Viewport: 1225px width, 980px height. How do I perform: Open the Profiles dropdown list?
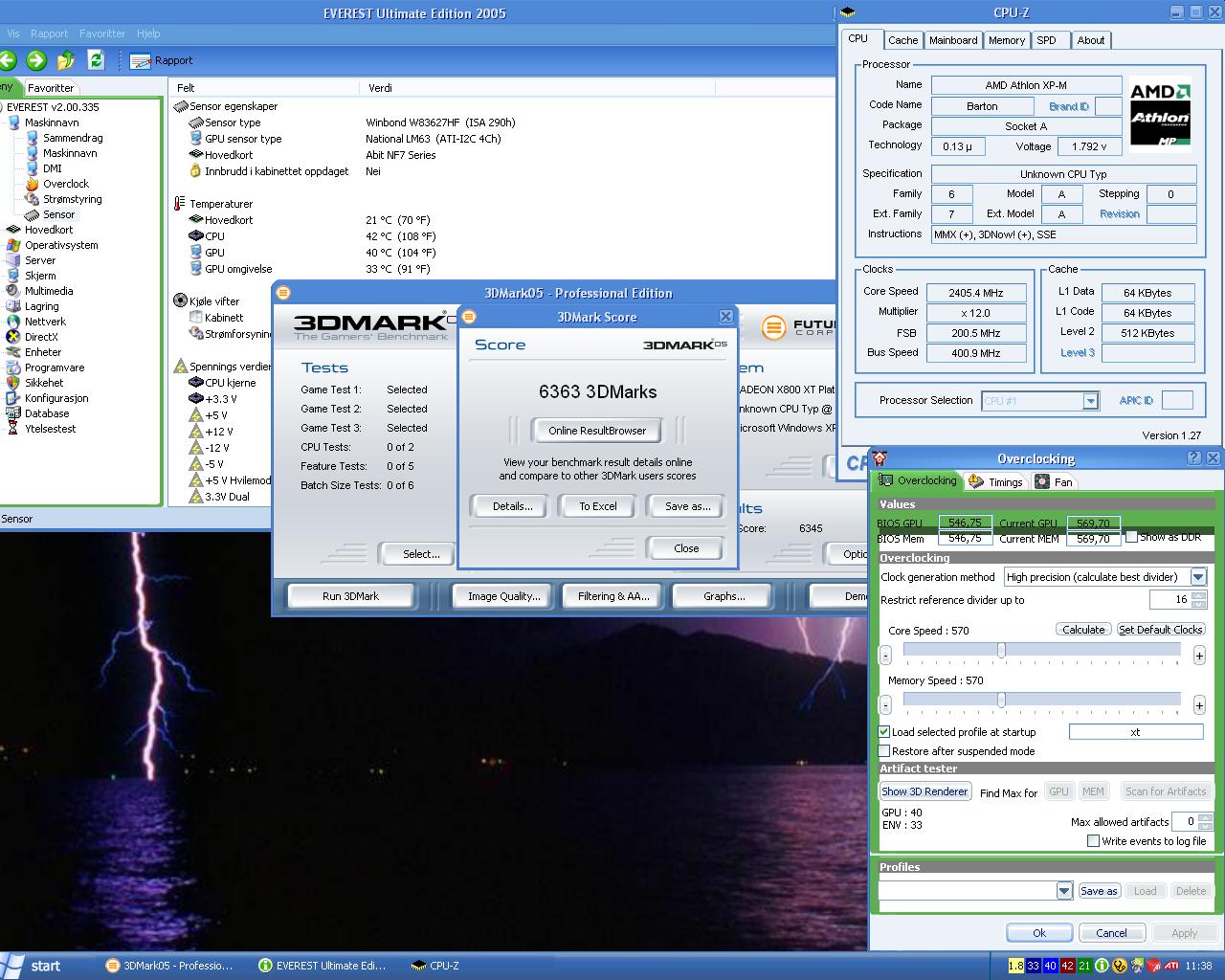(x=1064, y=891)
